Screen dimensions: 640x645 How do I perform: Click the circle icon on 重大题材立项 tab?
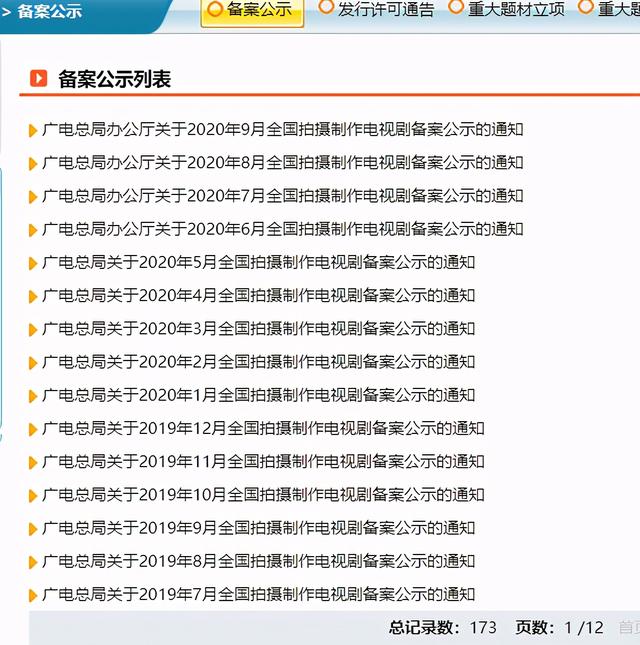point(456,8)
